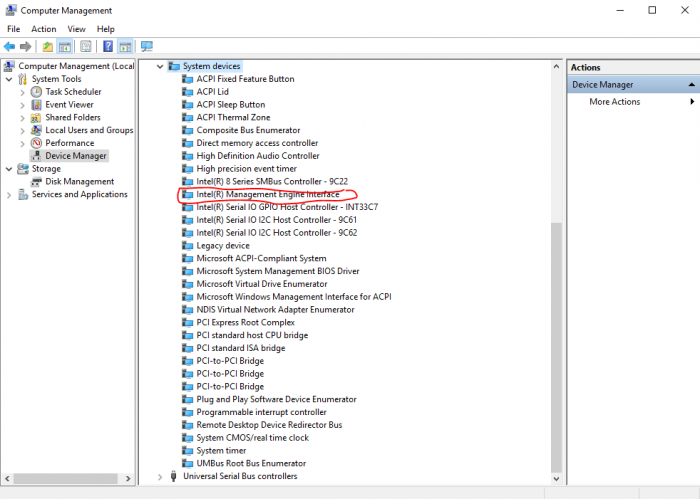The image size is (700, 499).
Task: Select Remote Desktop Device Redirector Bus
Action: [x=269, y=425]
